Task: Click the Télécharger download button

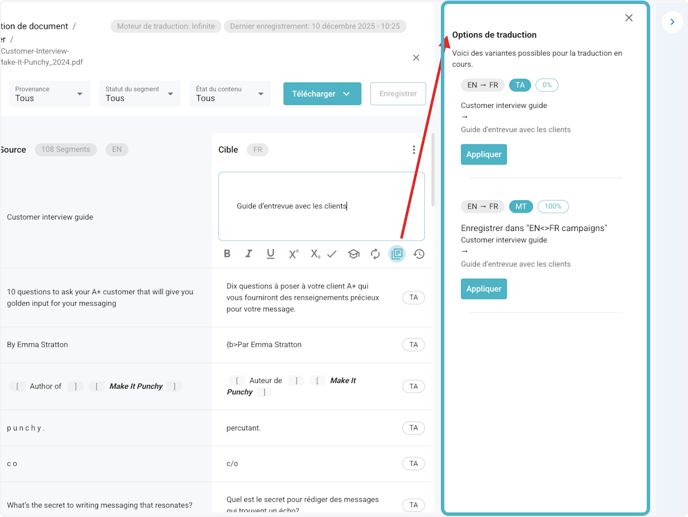Action: (322, 94)
